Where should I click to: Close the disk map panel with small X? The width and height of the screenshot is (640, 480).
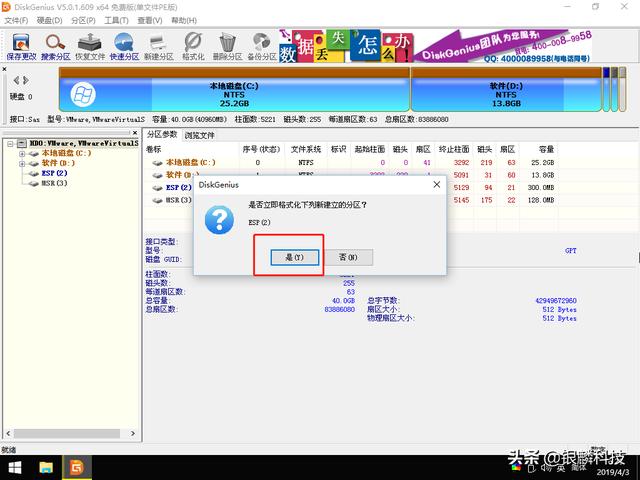pyautogui.click(x=4, y=69)
